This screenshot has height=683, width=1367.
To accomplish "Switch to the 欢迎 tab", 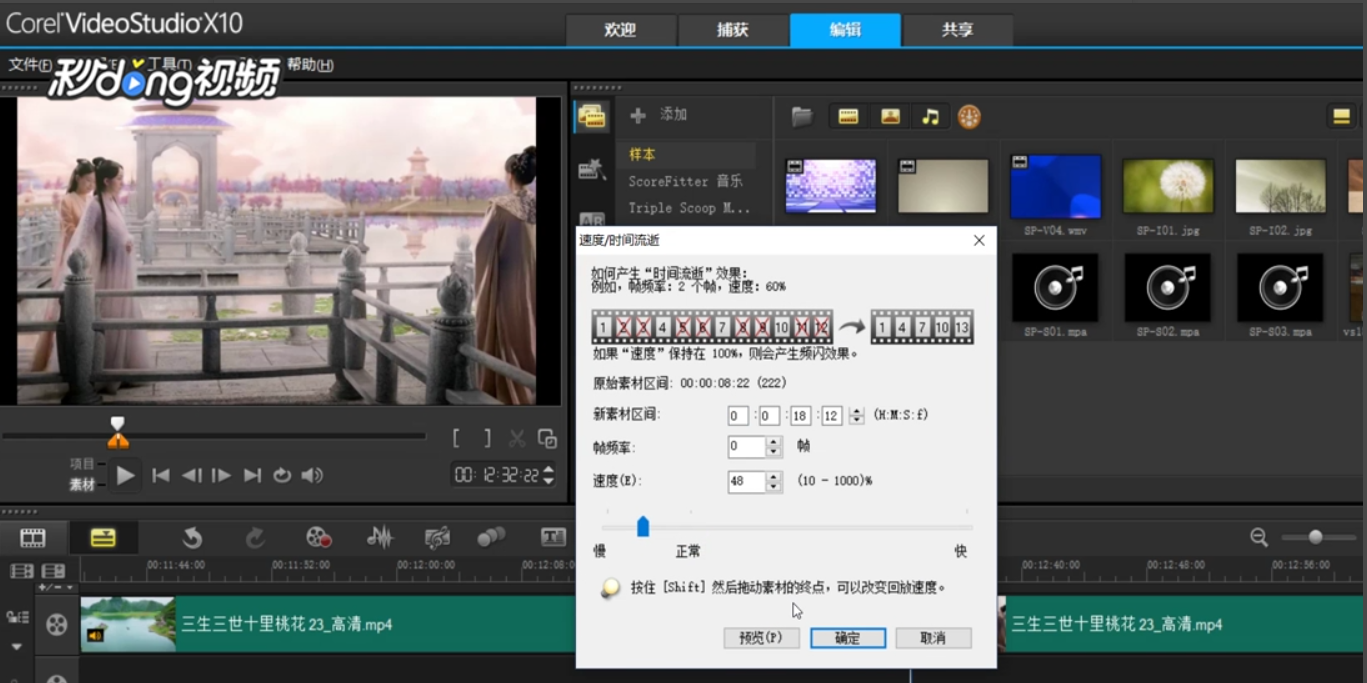I will [621, 30].
